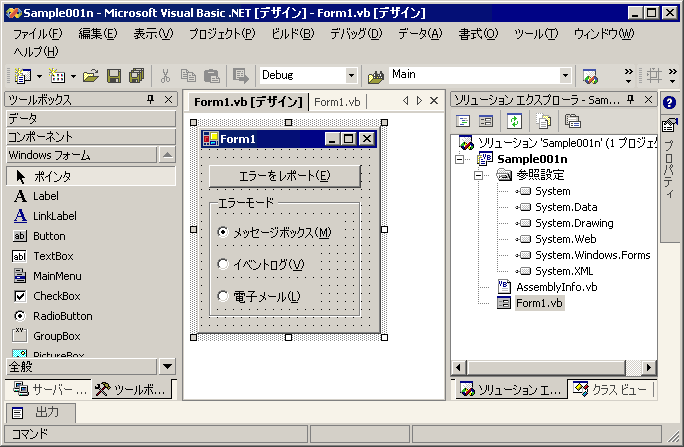Select the MainMenu control in toolbox
The height and width of the screenshot is (447, 684).
[91, 276]
